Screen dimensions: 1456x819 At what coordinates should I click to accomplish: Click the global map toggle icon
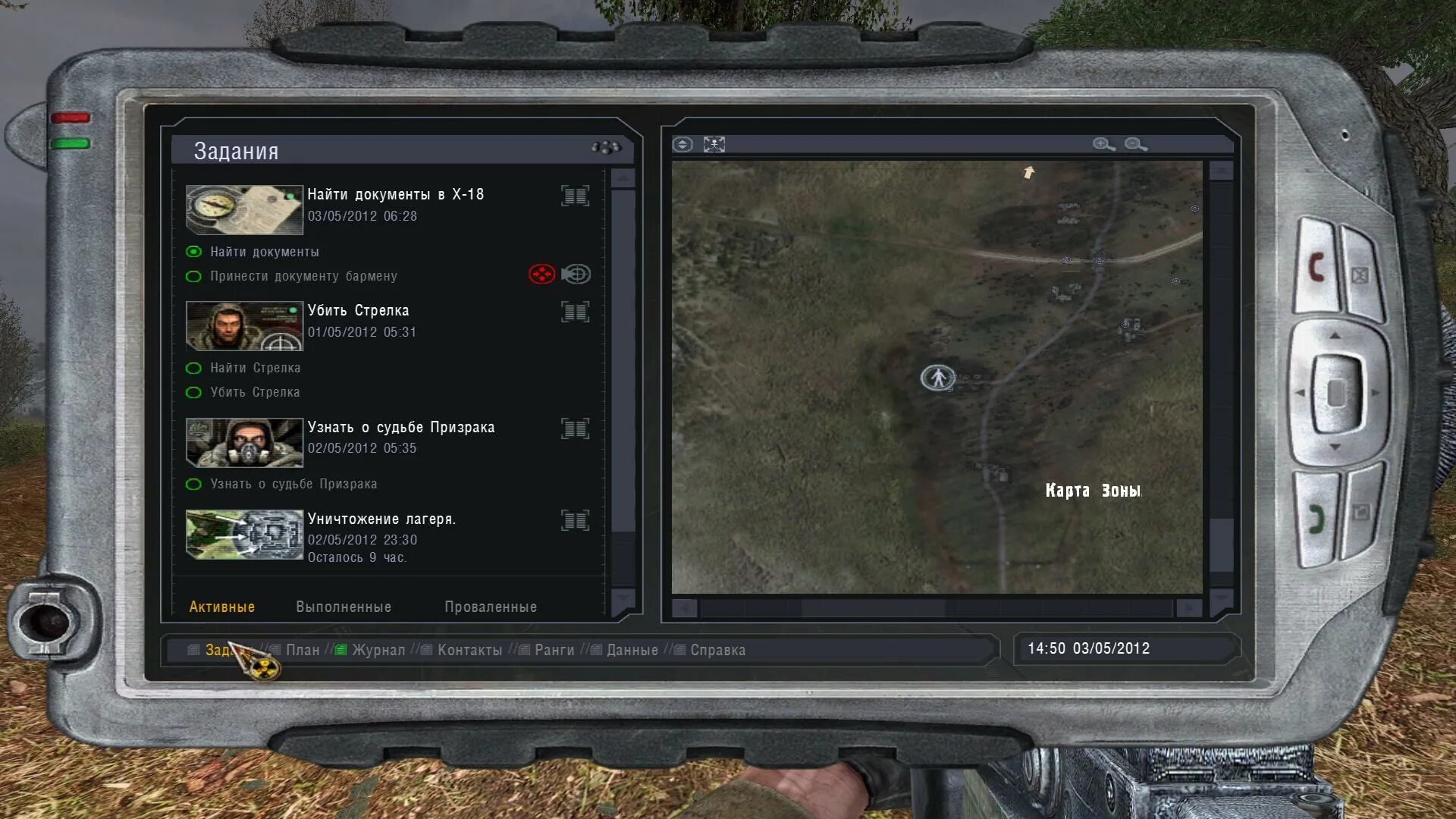pos(682,144)
